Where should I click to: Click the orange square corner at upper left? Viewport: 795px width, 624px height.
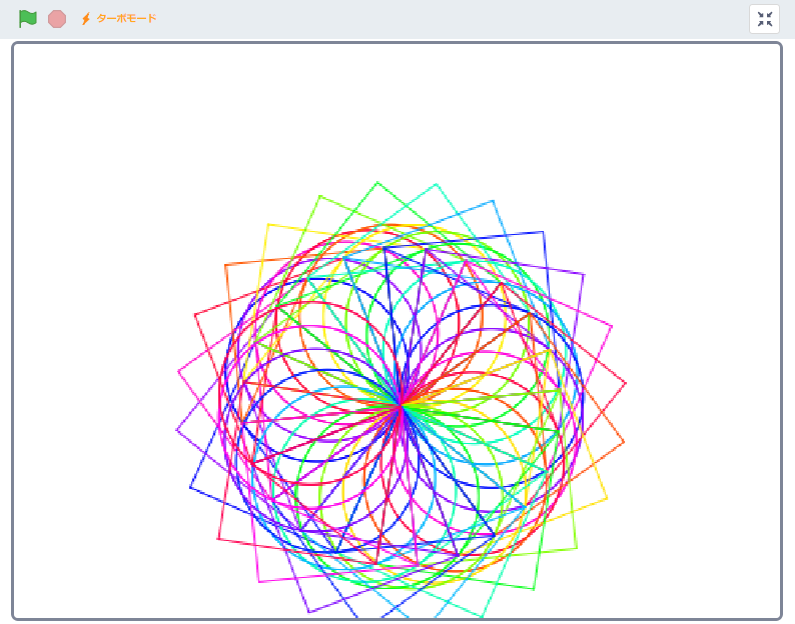pyautogui.click(x=226, y=265)
